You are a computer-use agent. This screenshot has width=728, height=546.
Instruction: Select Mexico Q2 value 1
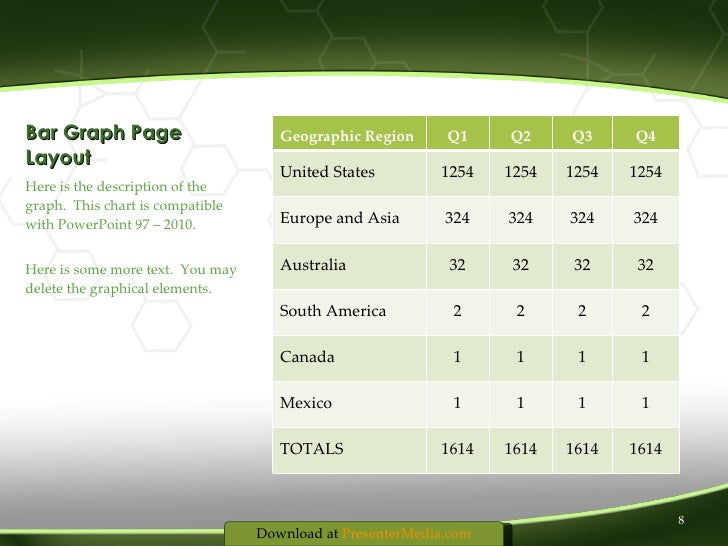coord(520,404)
